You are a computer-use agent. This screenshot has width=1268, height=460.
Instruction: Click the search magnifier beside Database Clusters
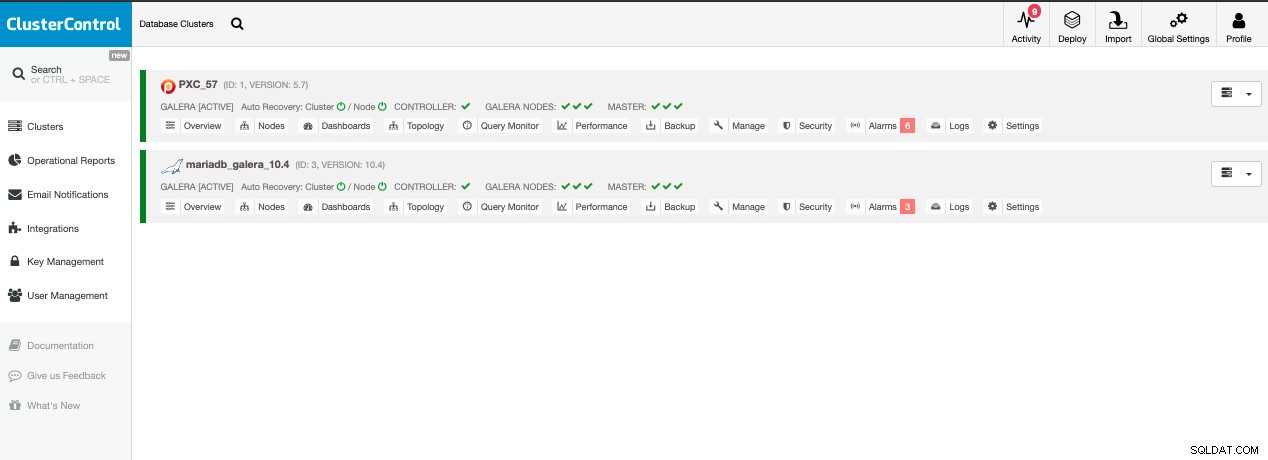coord(237,24)
